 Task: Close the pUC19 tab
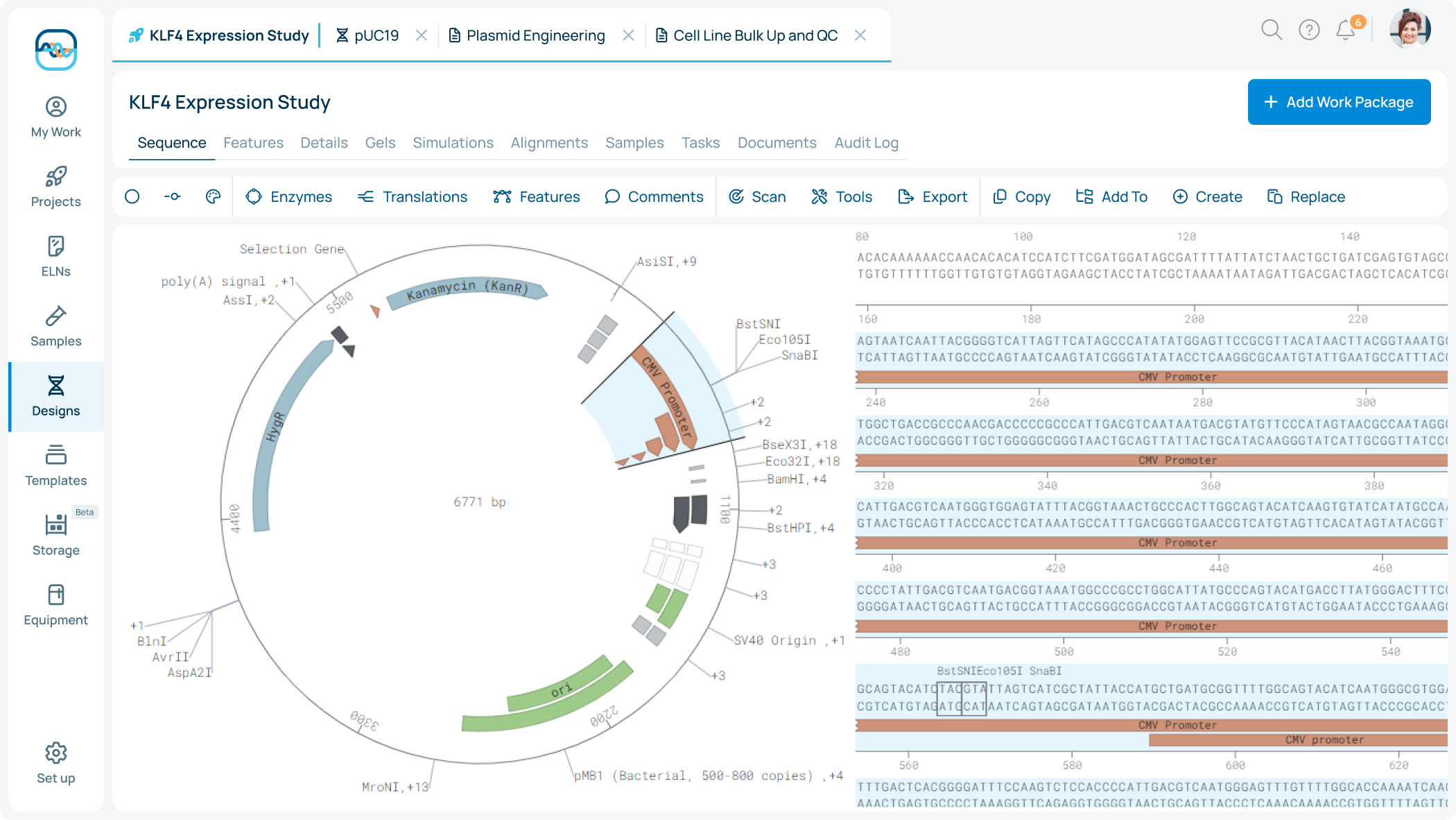tap(422, 35)
